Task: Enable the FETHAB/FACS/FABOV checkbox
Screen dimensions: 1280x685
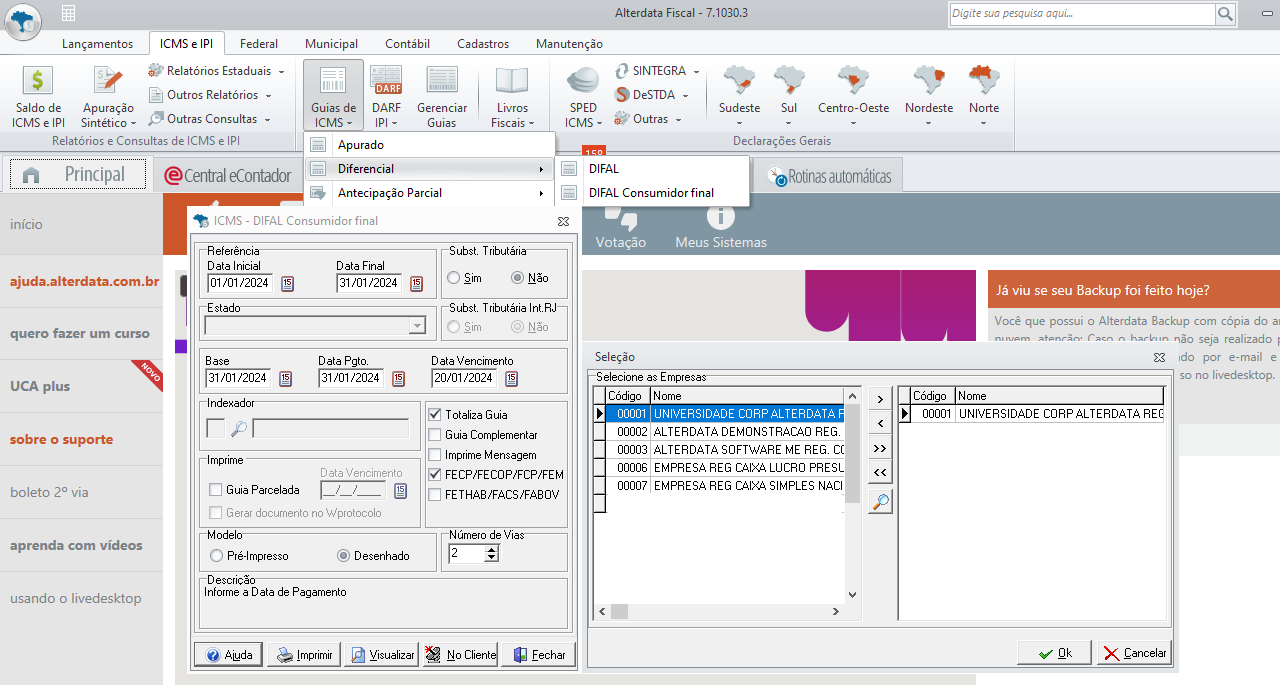Action: point(435,494)
